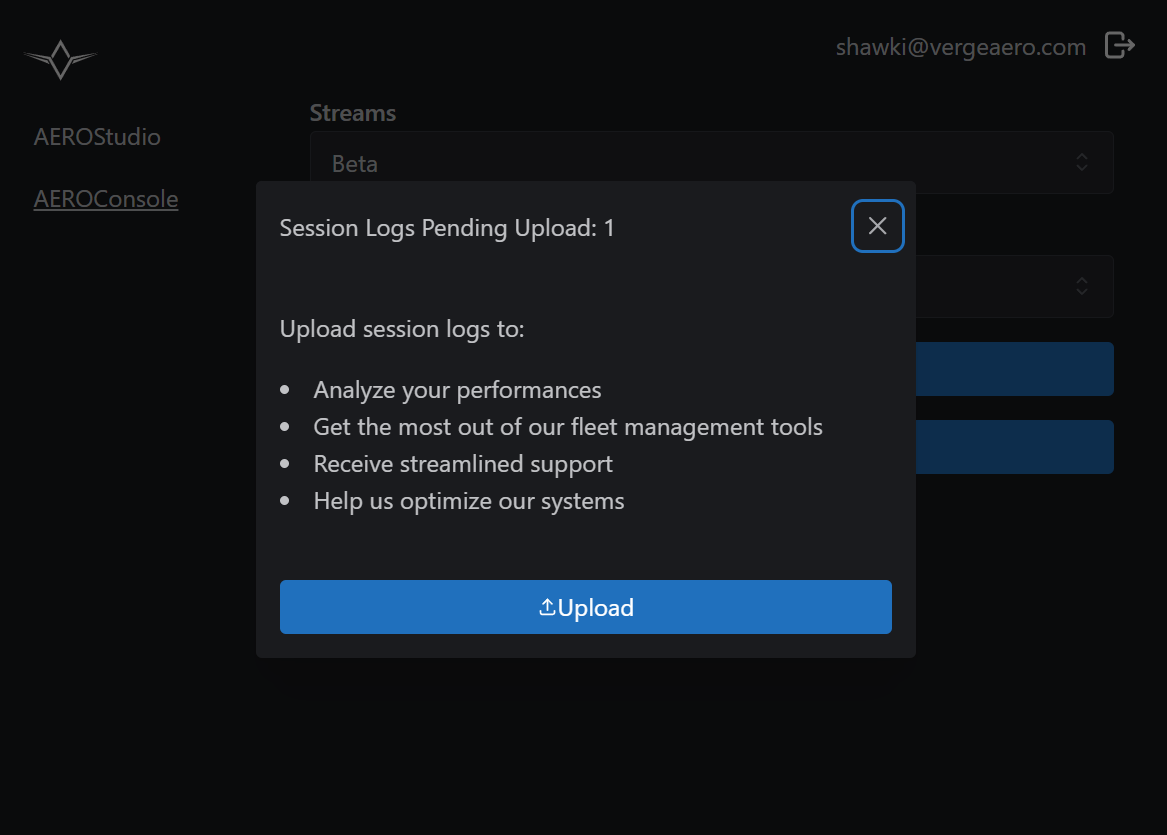
Task: Click the upload arrow icon
Action: coord(547,607)
